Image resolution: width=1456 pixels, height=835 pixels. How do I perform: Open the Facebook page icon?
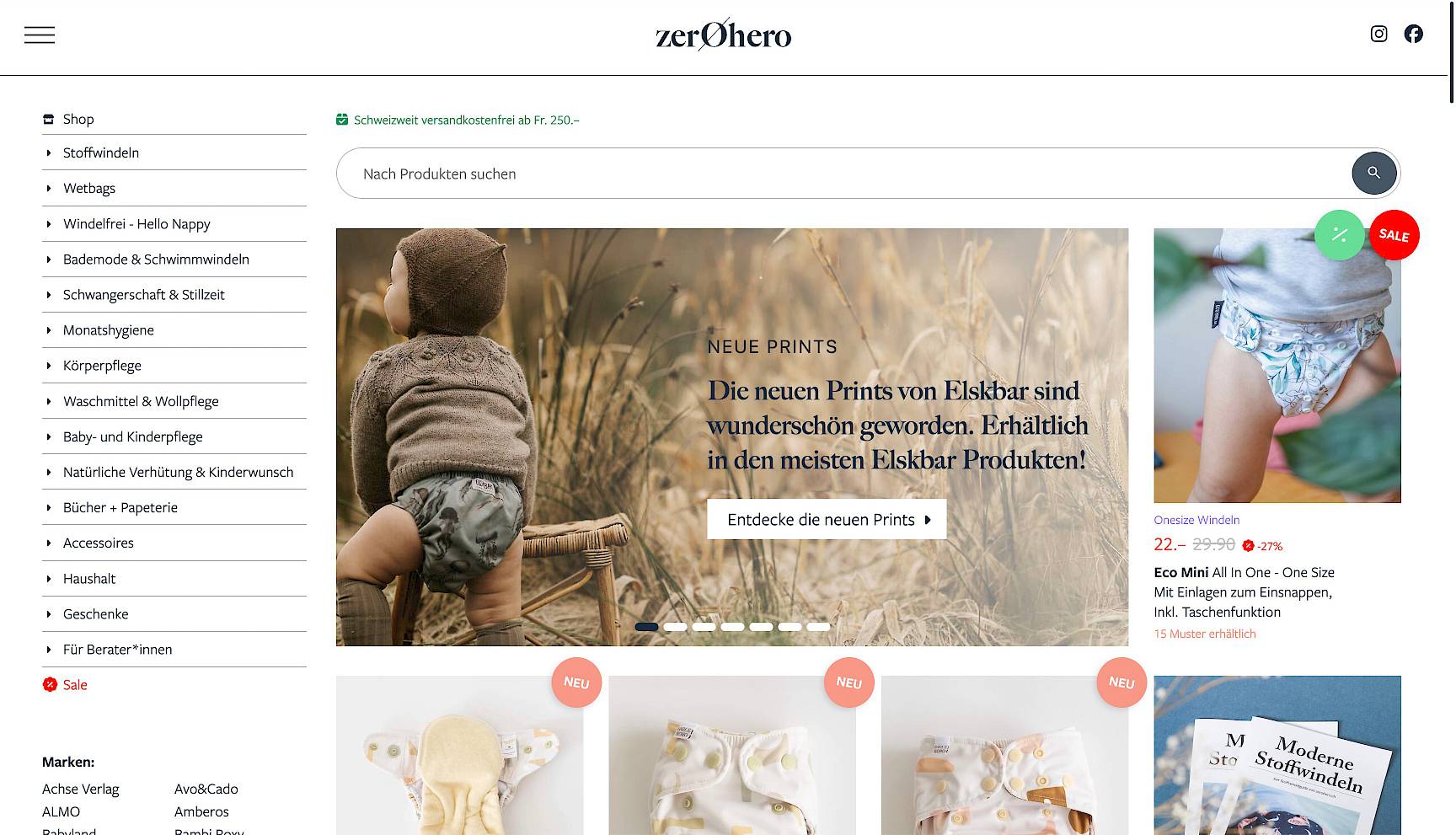pyautogui.click(x=1414, y=34)
